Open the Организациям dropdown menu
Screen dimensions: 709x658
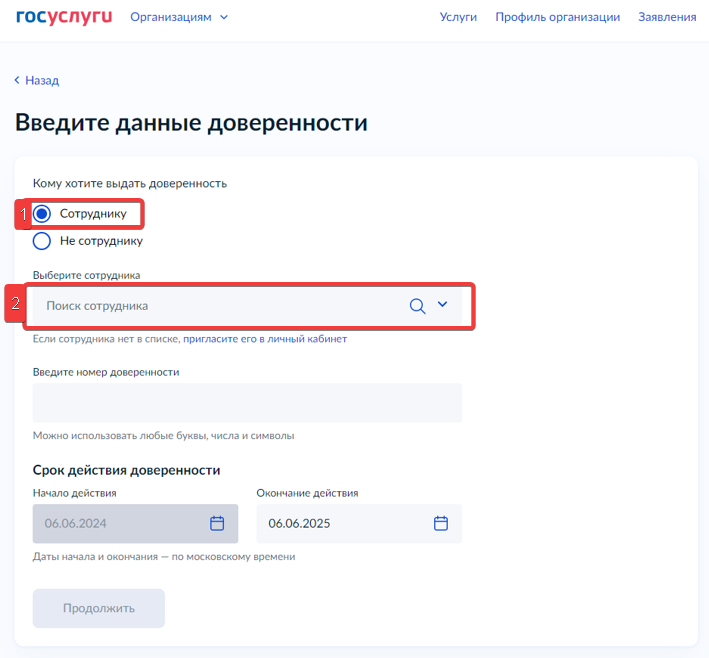pyautogui.click(x=179, y=17)
